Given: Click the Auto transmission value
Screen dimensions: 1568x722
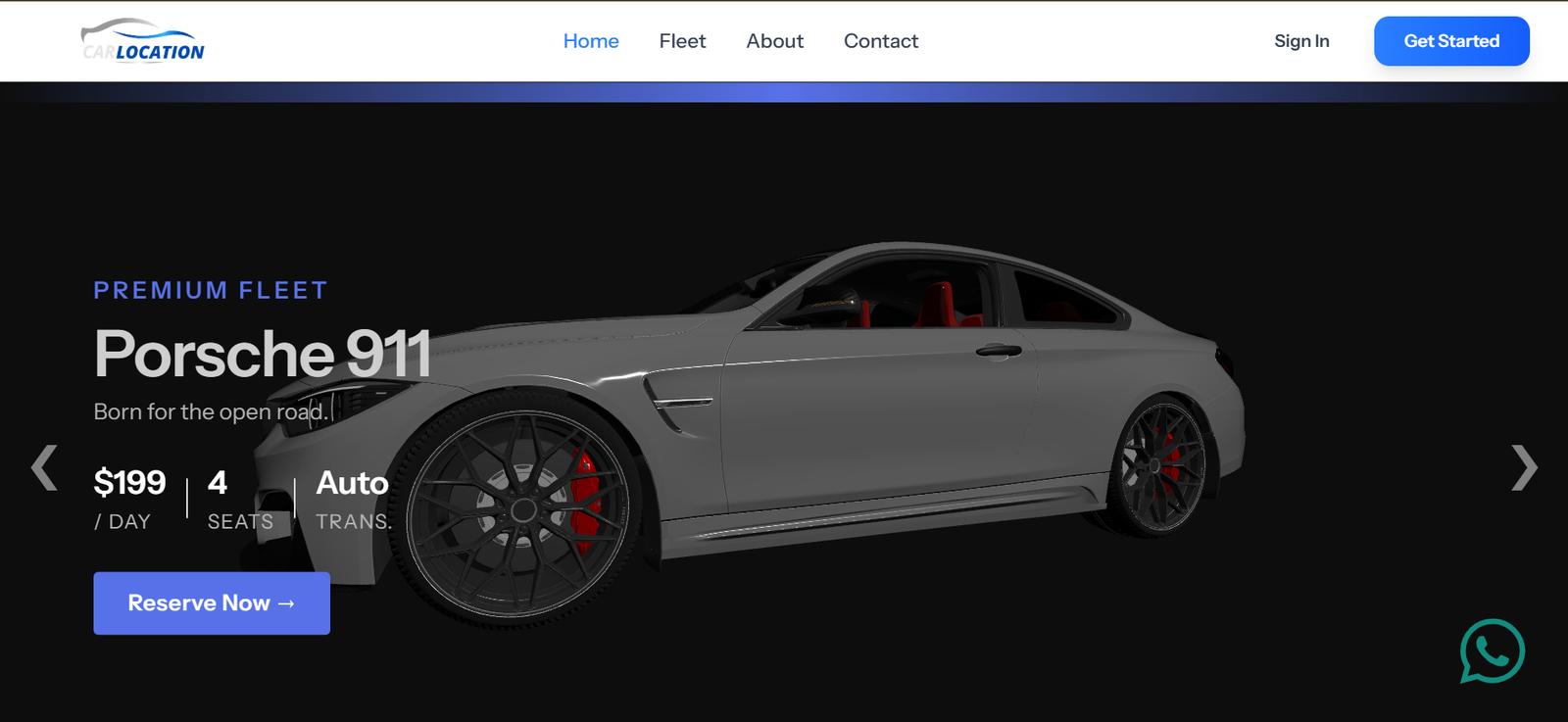Looking at the screenshot, I should coord(352,483).
